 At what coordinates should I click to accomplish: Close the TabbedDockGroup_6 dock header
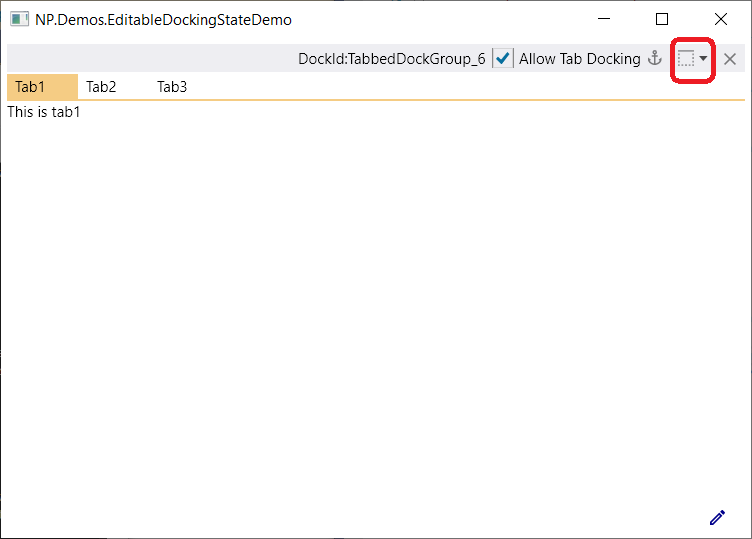(x=730, y=59)
